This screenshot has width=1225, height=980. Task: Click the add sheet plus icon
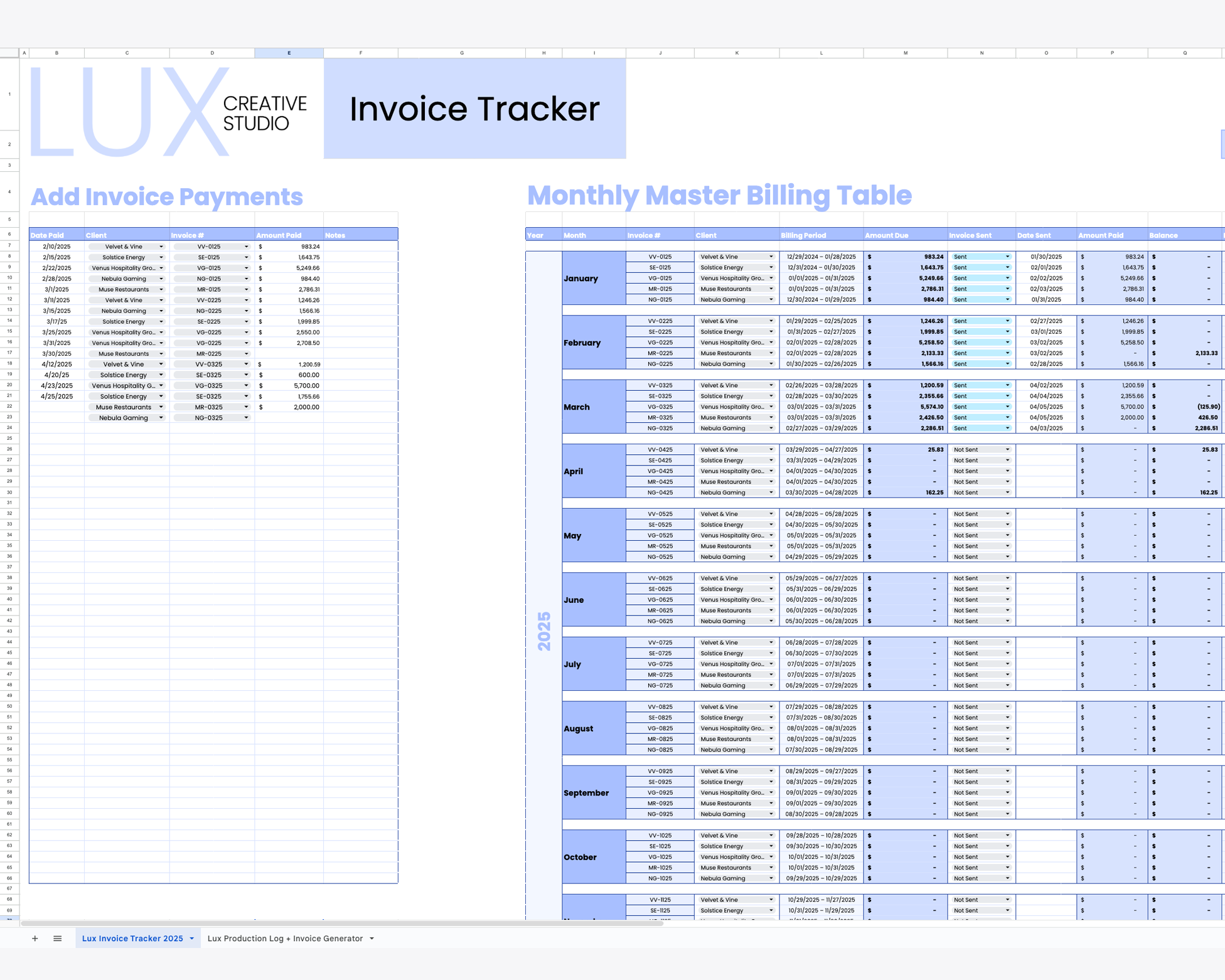(x=35, y=939)
